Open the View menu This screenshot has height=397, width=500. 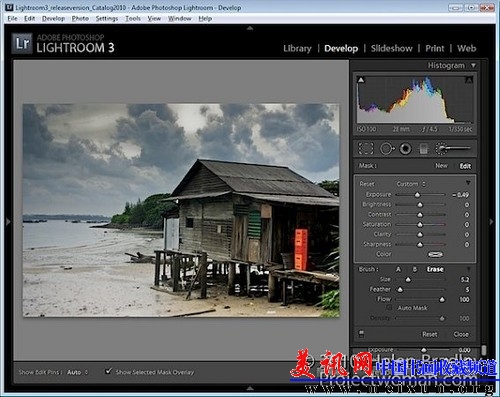point(154,19)
